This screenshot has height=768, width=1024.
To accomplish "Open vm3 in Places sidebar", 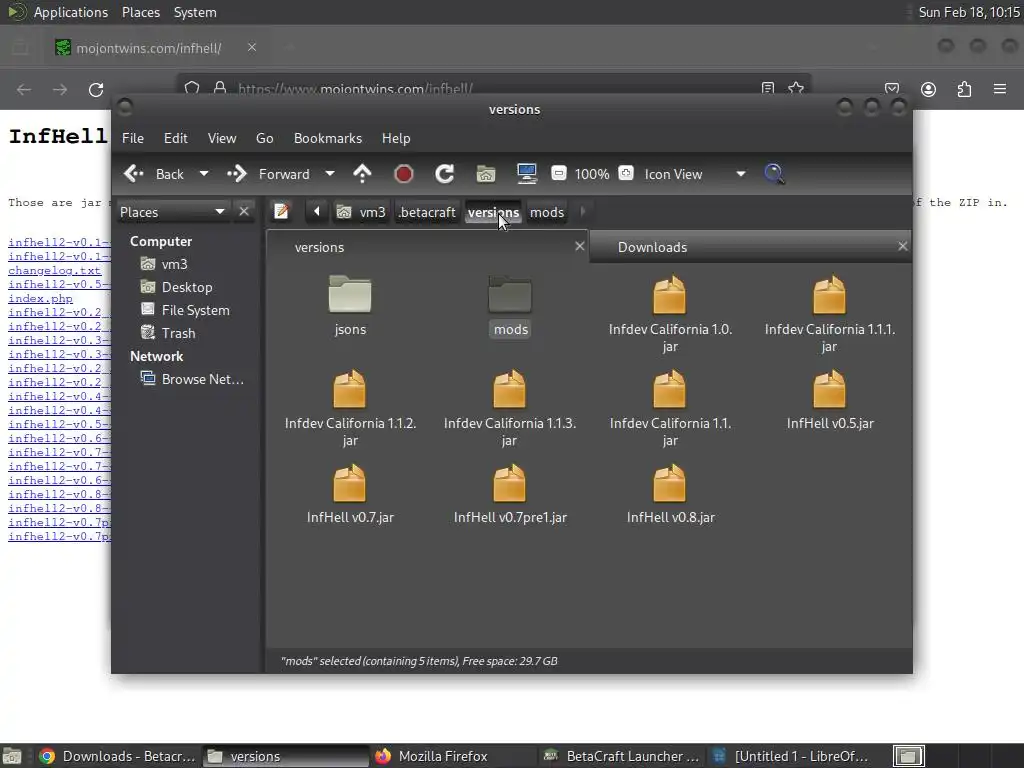I will click(174, 264).
